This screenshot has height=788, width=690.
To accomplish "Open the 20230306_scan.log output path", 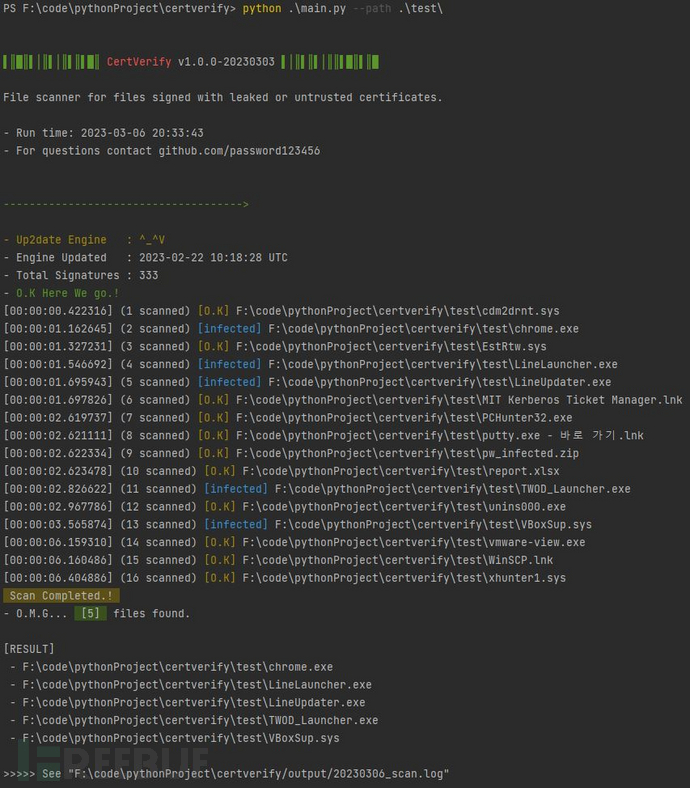I will (260, 774).
